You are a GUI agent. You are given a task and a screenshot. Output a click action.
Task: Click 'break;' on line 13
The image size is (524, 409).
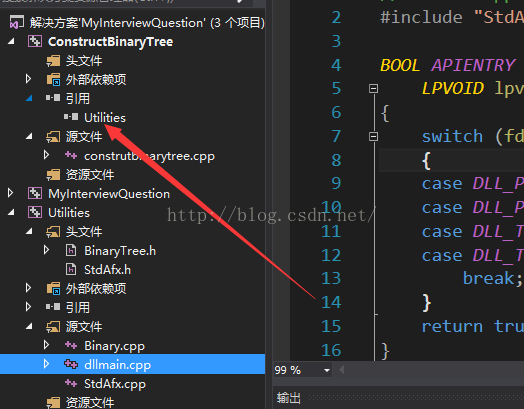click(x=492, y=279)
